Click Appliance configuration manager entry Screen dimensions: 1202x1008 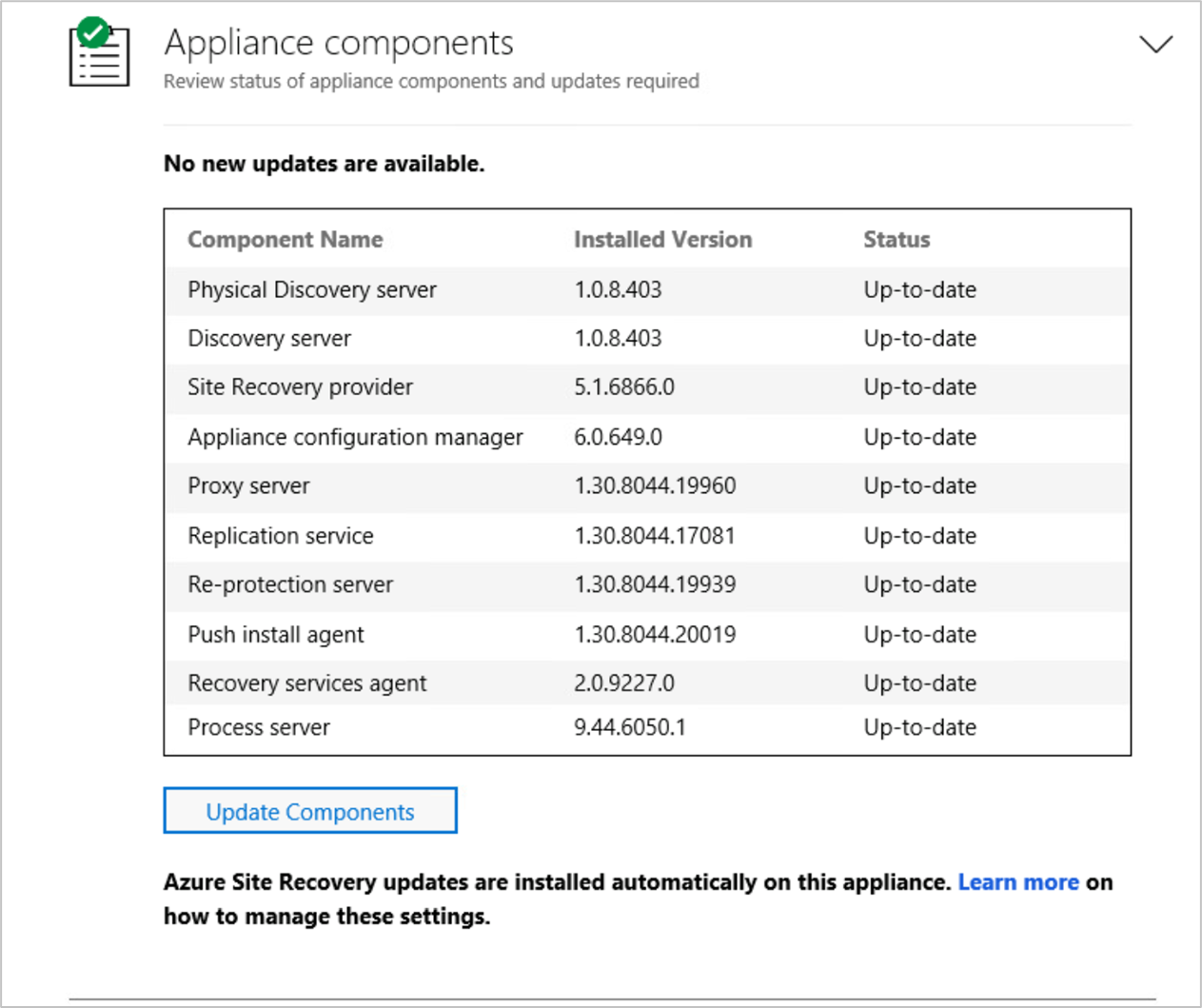tap(355, 438)
